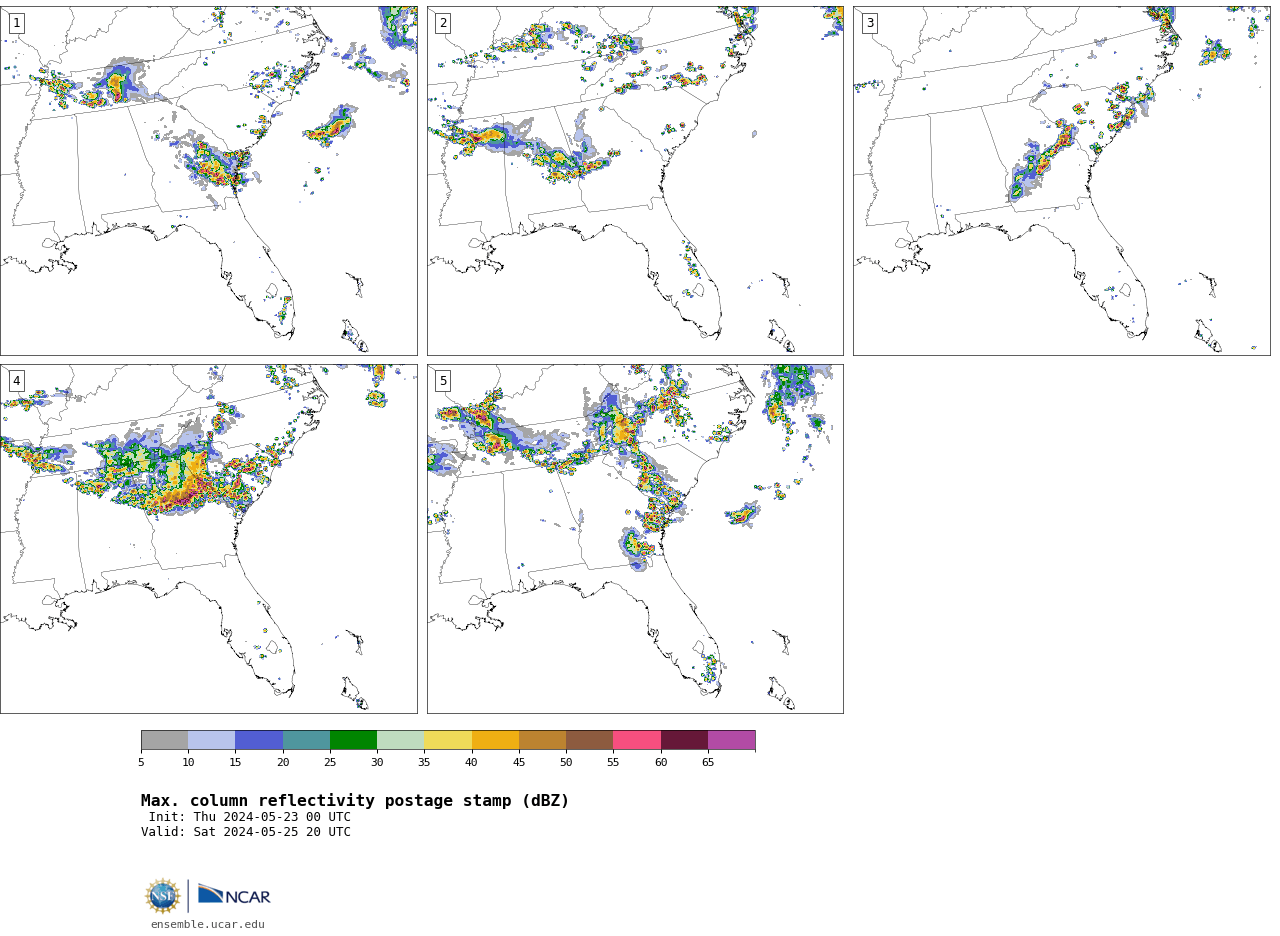Click the Valid: Sat 2024-05-25 20 UTC line

point(246,832)
